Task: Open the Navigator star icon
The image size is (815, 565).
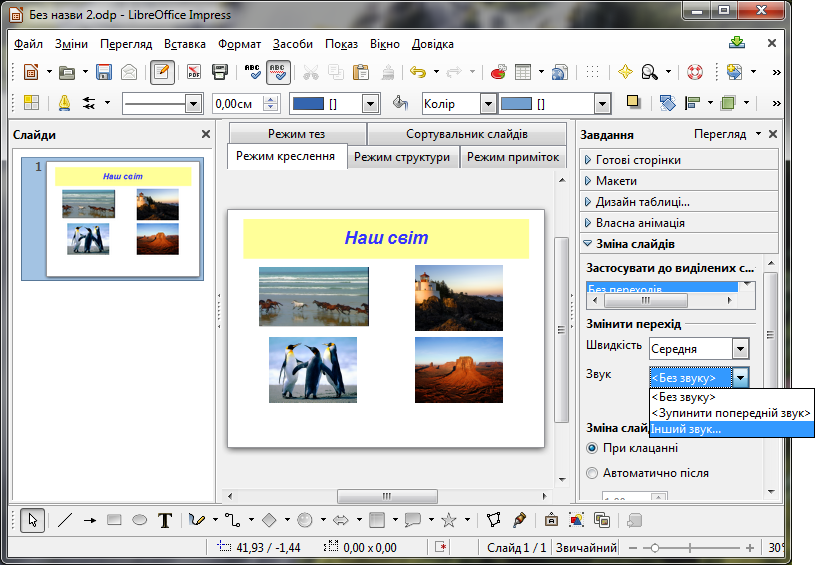Action: pos(625,72)
